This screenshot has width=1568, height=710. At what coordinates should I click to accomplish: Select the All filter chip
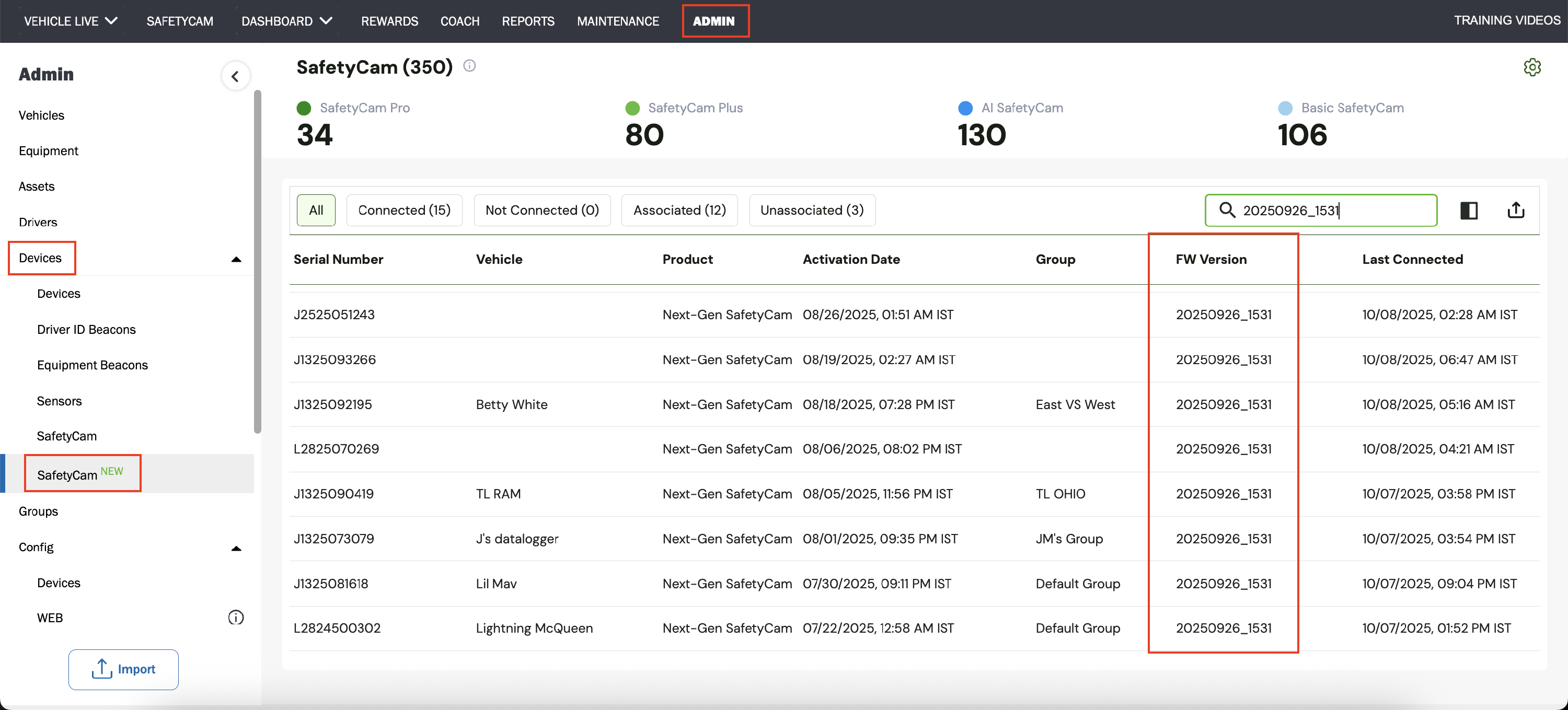pos(316,211)
